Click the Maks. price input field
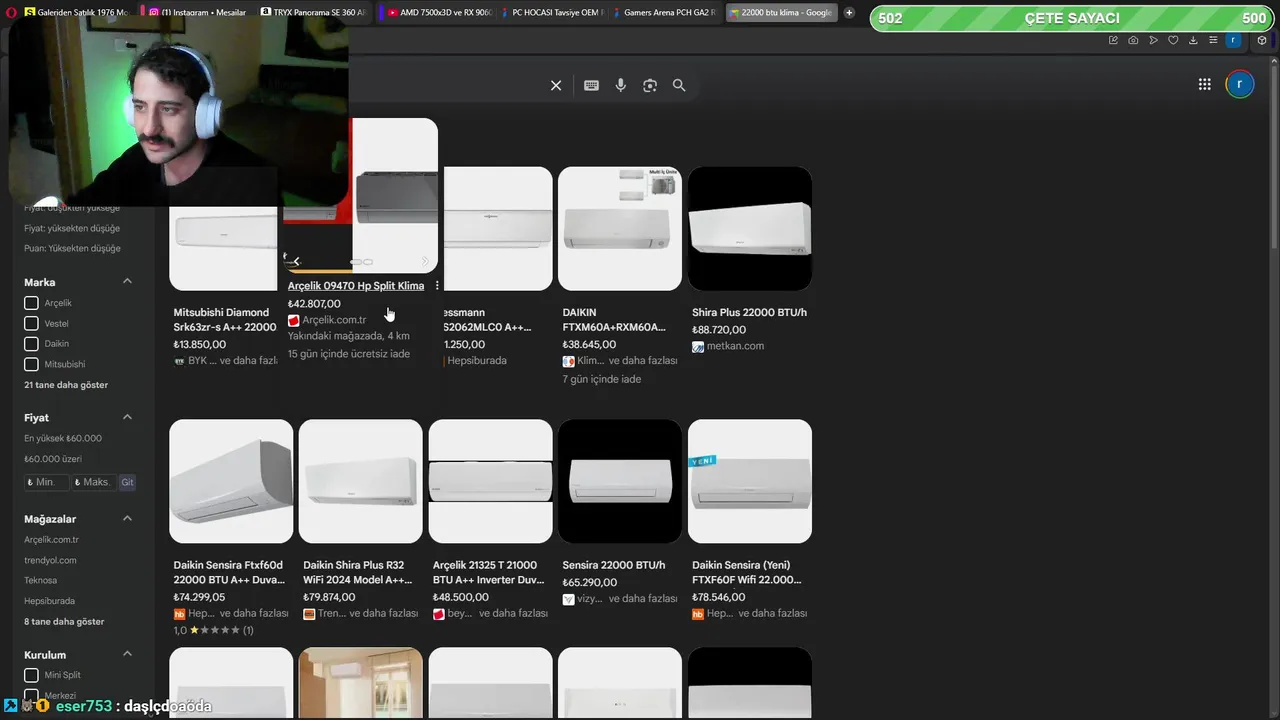 (94, 482)
